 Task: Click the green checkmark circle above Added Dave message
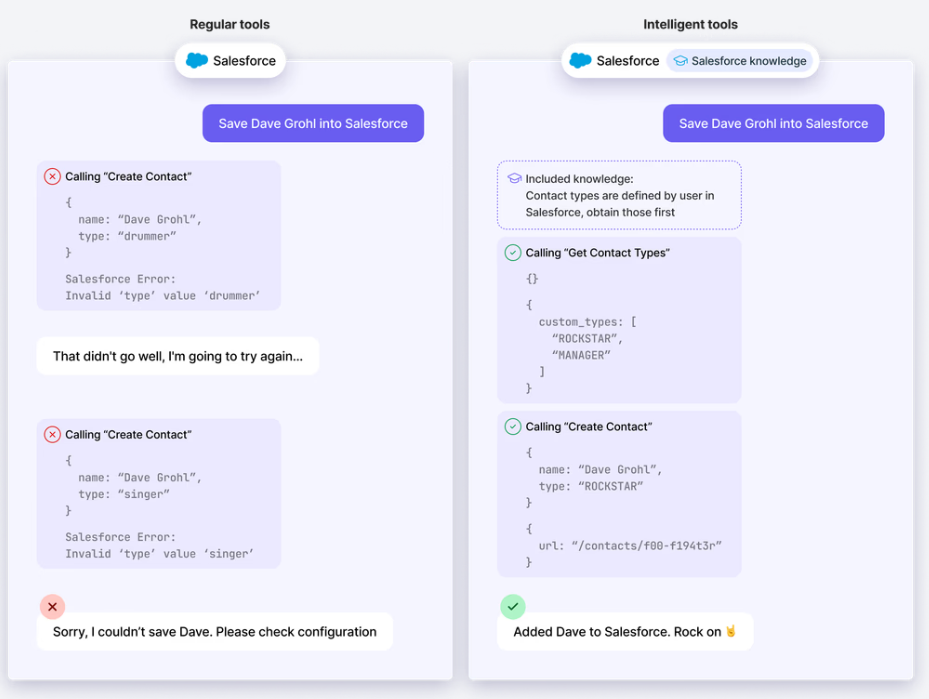point(512,607)
